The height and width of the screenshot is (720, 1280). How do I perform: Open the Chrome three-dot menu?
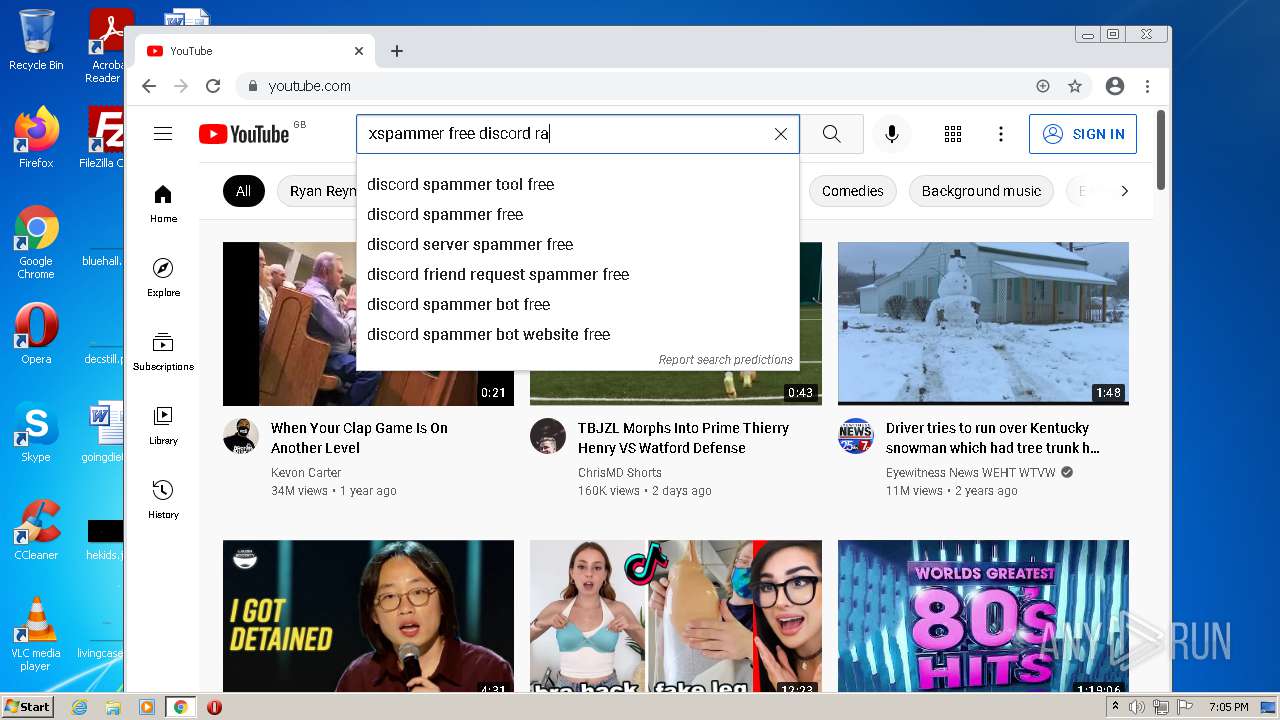pos(1148,86)
